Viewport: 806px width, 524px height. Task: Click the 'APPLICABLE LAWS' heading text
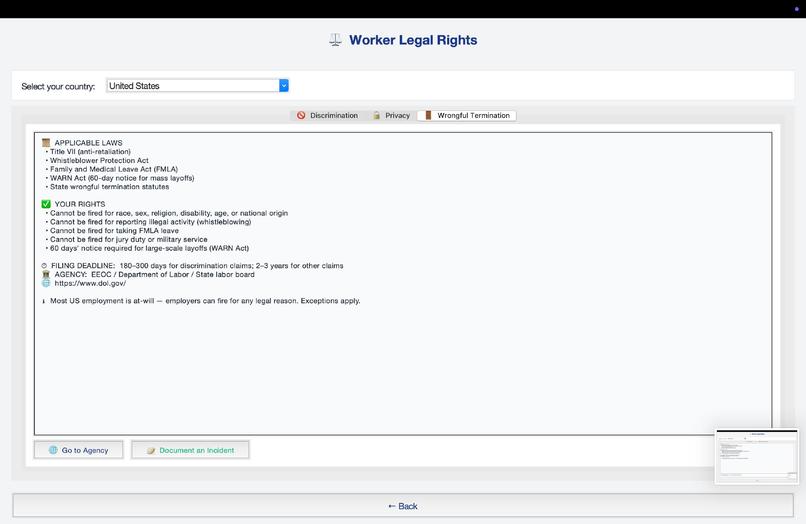tap(88, 143)
